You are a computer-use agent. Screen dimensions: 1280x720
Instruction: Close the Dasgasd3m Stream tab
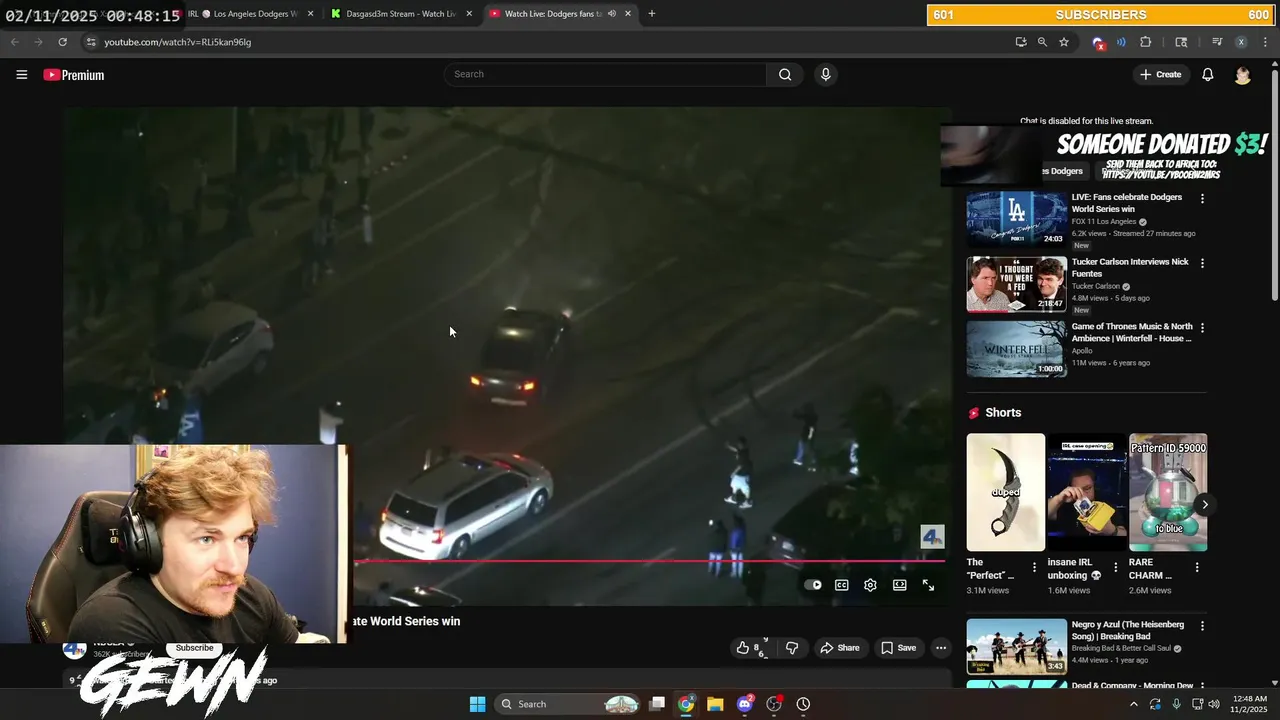[469, 14]
